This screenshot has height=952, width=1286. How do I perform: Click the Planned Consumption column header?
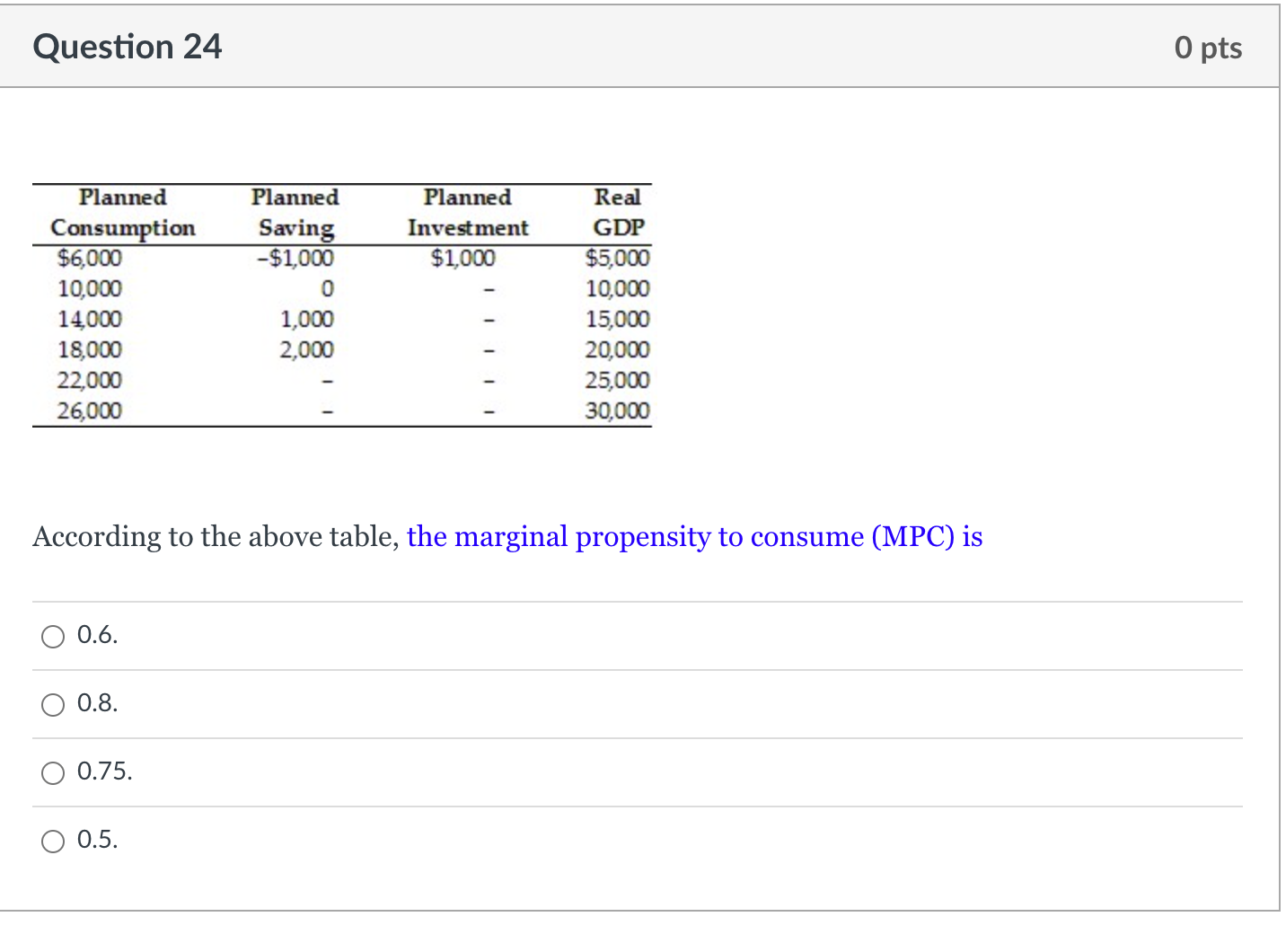tap(123, 213)
